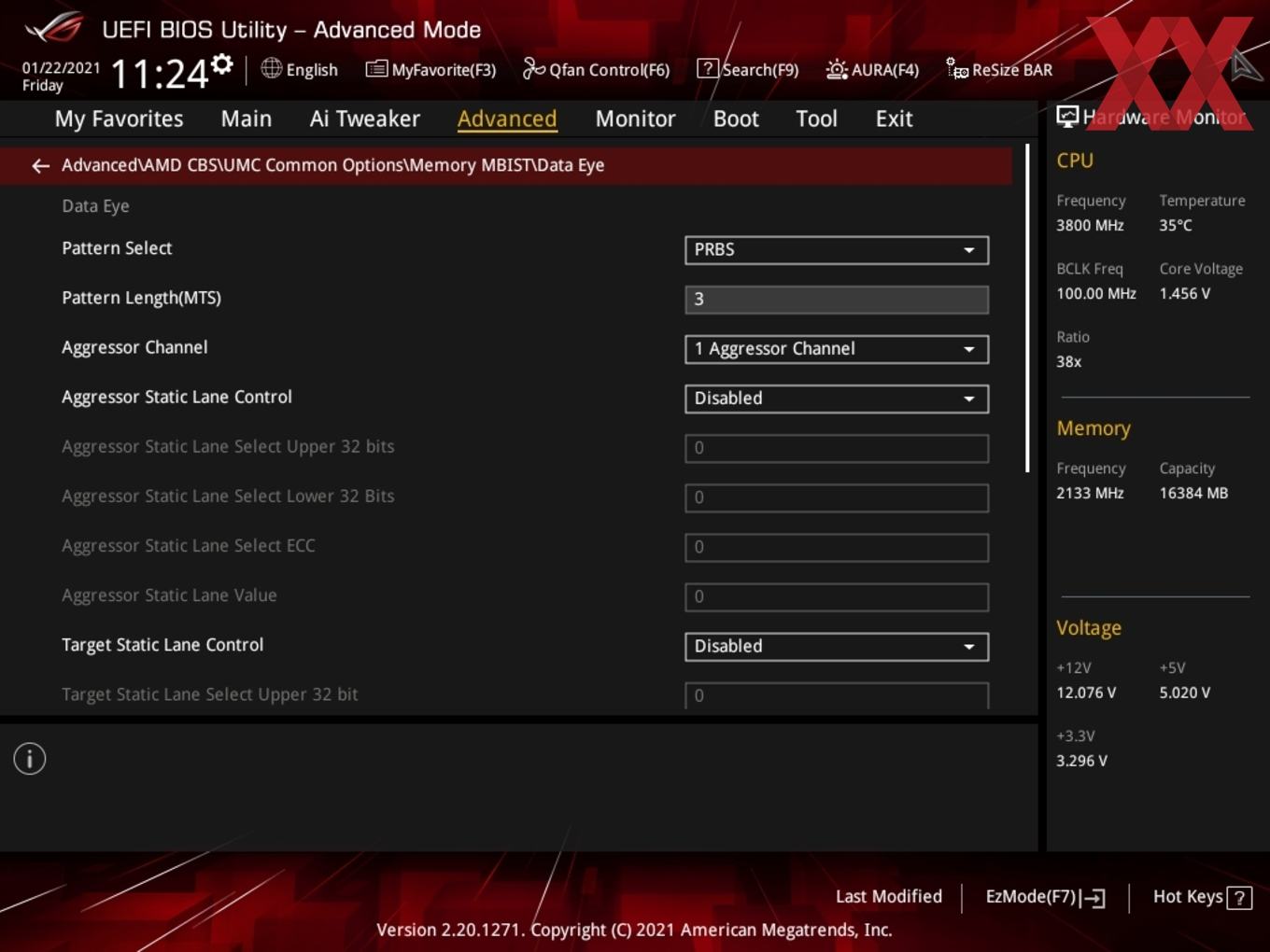1270x952 pixels.
Task: Click the +12V 12.076 V value
Action: tap(1086, 693)
